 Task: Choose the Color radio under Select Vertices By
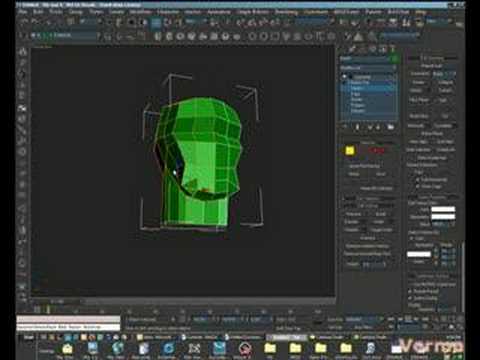[412, 238]
